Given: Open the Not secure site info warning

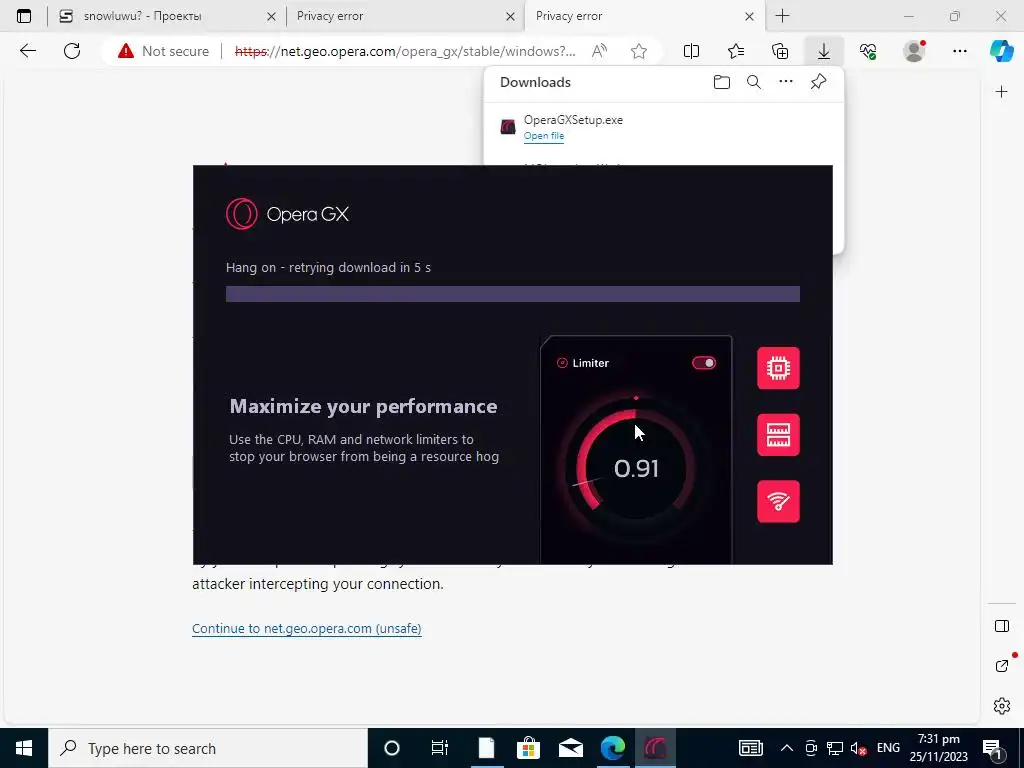Looking at the screenshot, I should [163, 51].
